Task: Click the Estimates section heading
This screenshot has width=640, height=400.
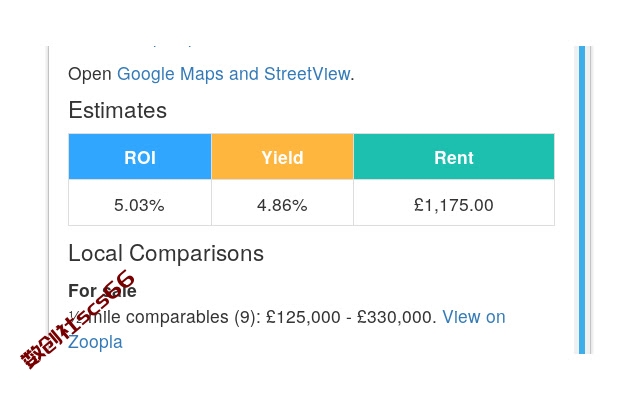Action: click(x=118, y=110)
